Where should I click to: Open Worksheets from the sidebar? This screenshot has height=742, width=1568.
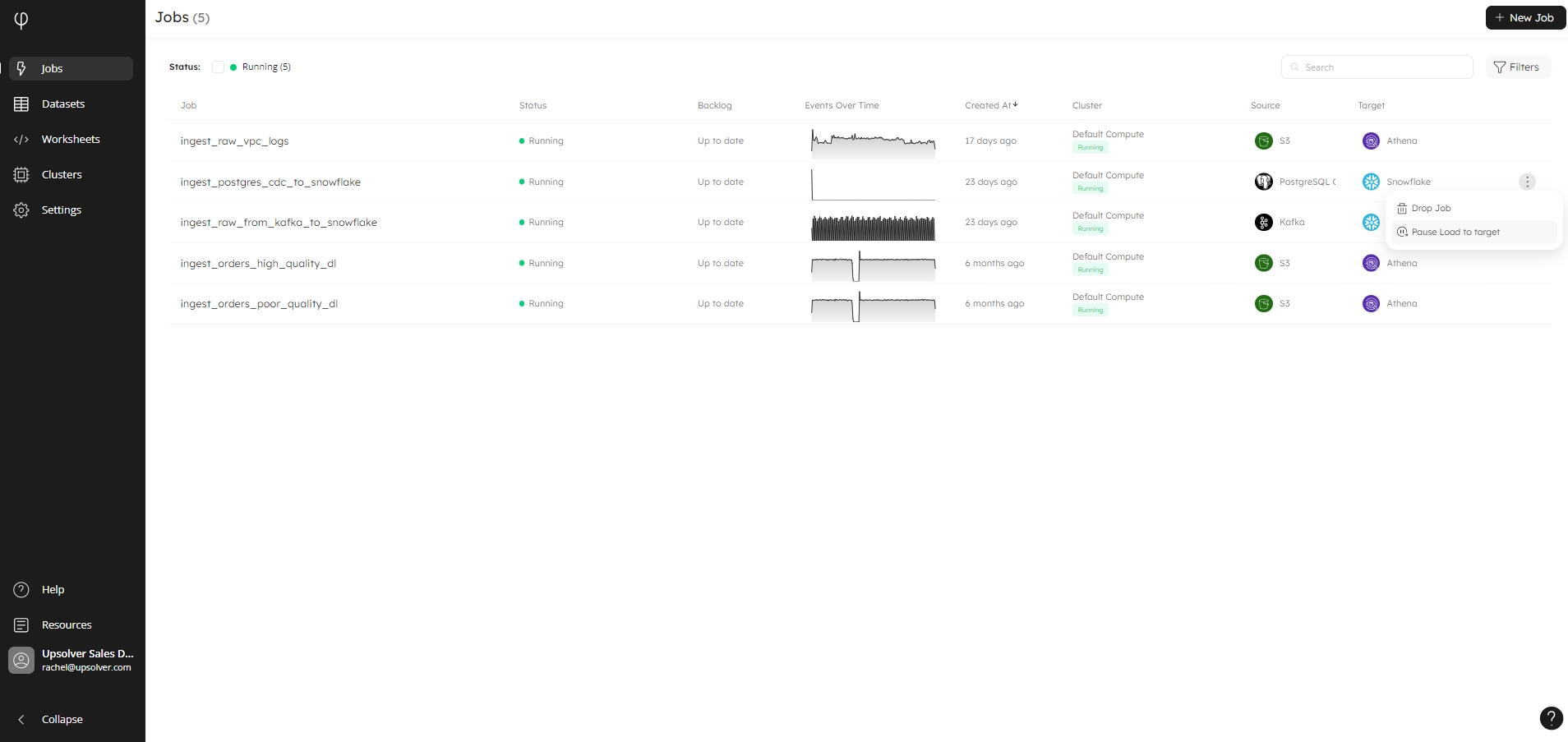(71, 140)
